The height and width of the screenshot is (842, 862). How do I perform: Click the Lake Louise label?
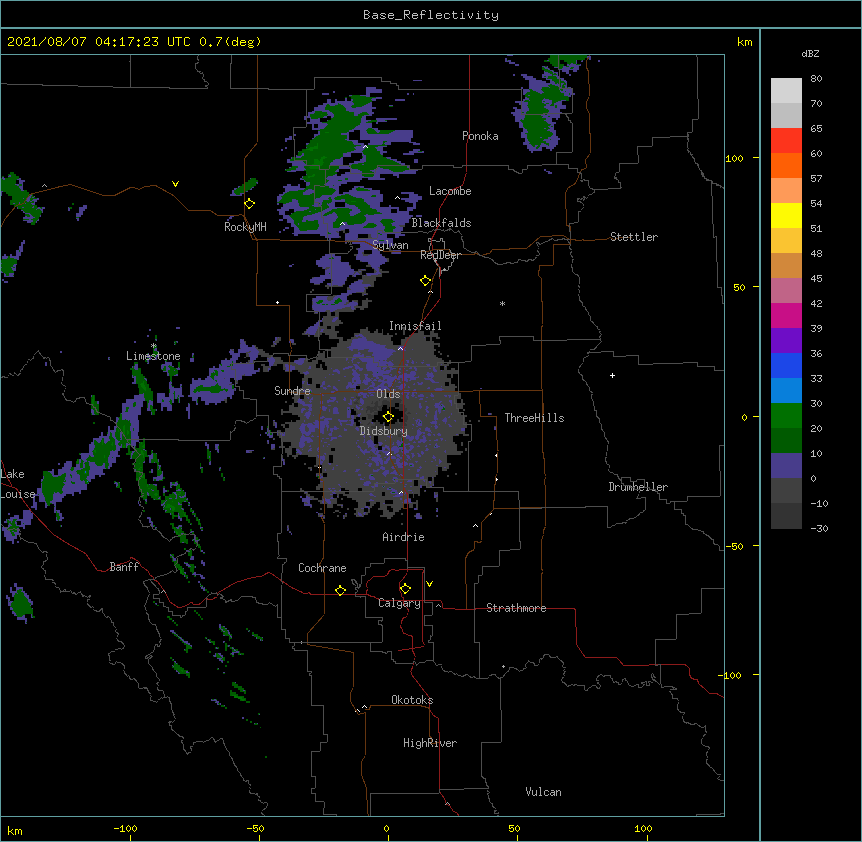17,484
